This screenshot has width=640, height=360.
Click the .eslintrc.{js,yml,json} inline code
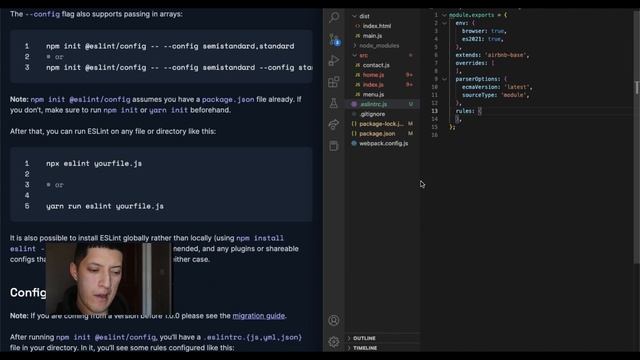(x=252, y=338)
